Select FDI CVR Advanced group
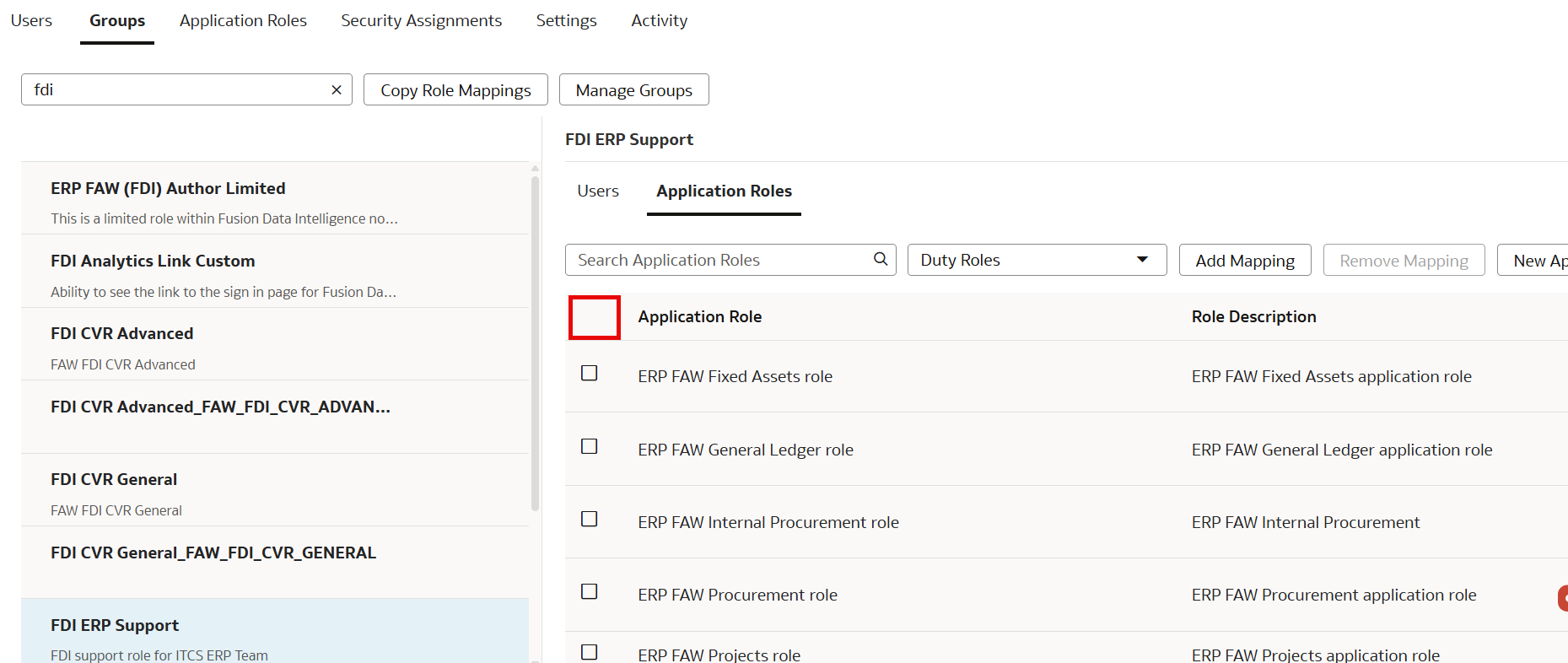 (x=275, y=344)
